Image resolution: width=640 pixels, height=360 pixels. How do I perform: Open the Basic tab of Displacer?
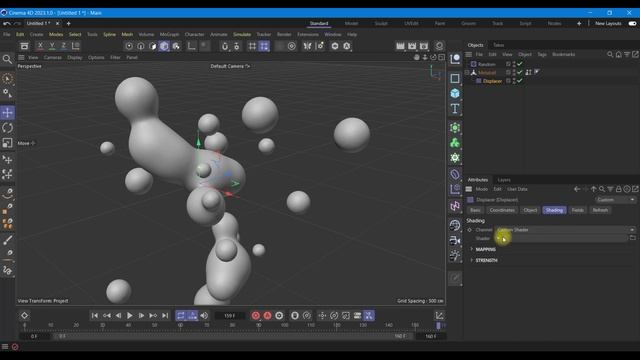coord(475,210)
